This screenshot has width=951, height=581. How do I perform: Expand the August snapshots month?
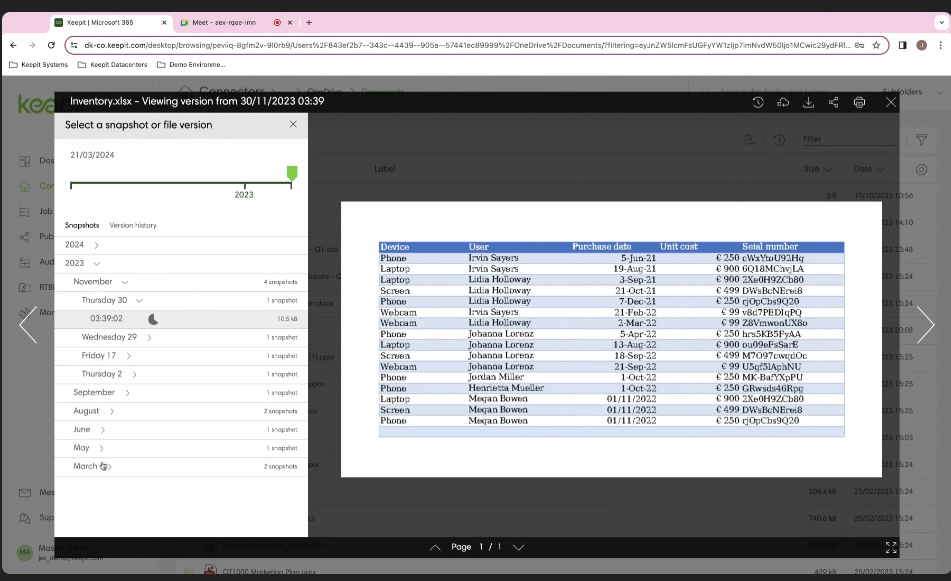click(x=111, y=411)
